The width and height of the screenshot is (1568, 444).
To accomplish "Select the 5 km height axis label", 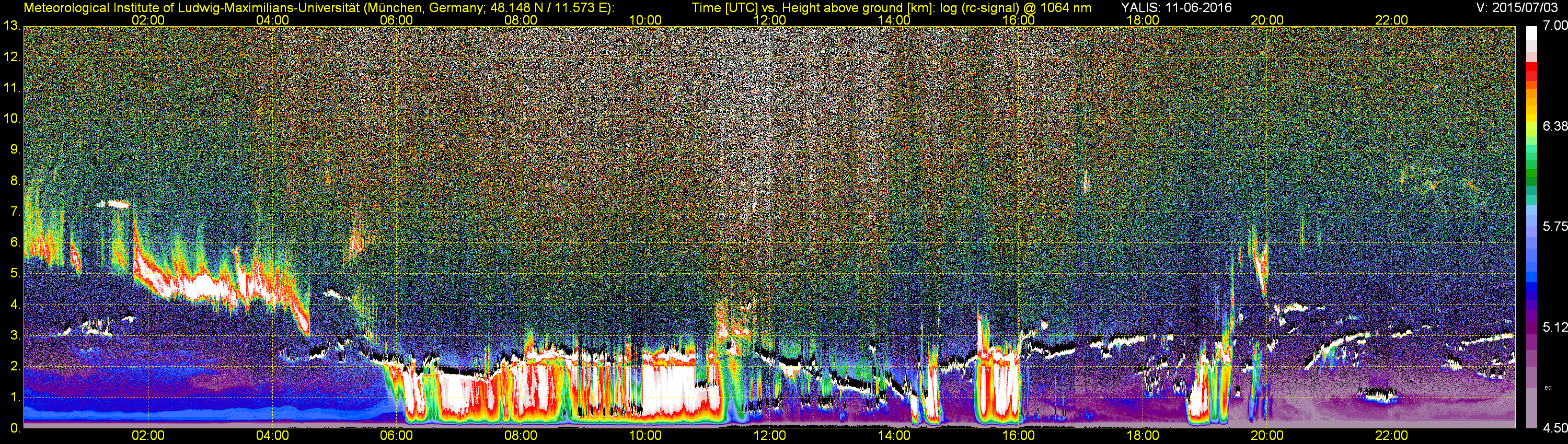I will pos(15,274).
